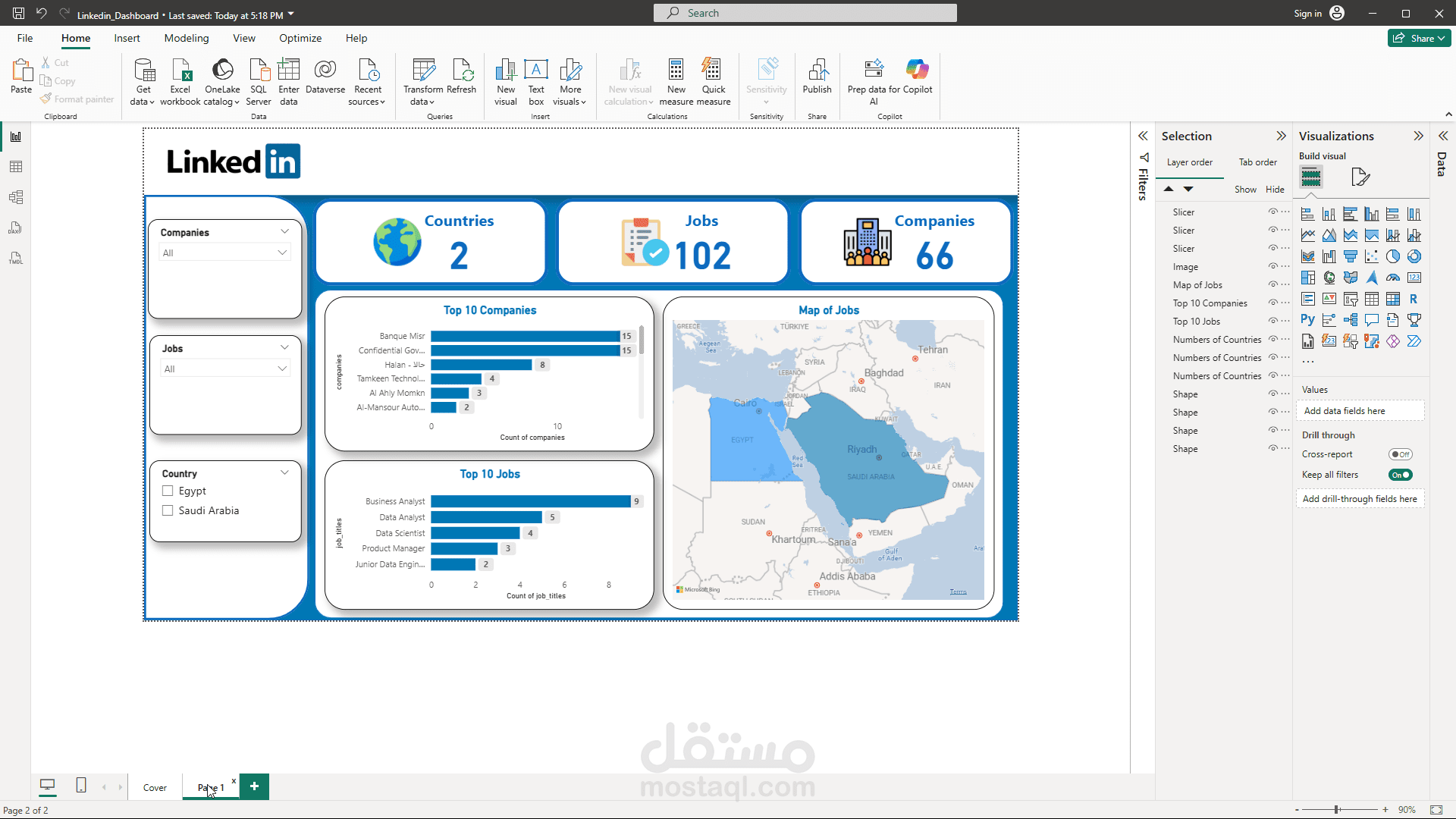Choose the line chart visualization icon
Viewport: 1456px width, 819px height.
(1308, 235)
